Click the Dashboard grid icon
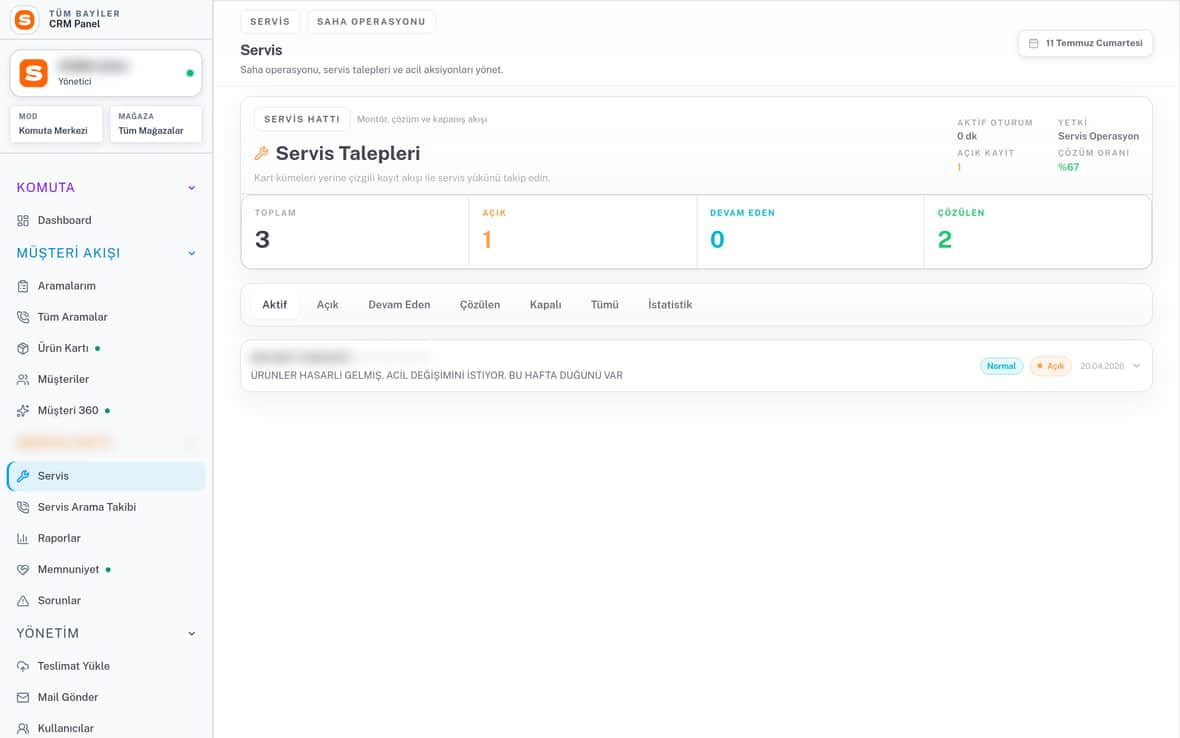Screen dimensions: 1180x738 click(x=23, y=220)
